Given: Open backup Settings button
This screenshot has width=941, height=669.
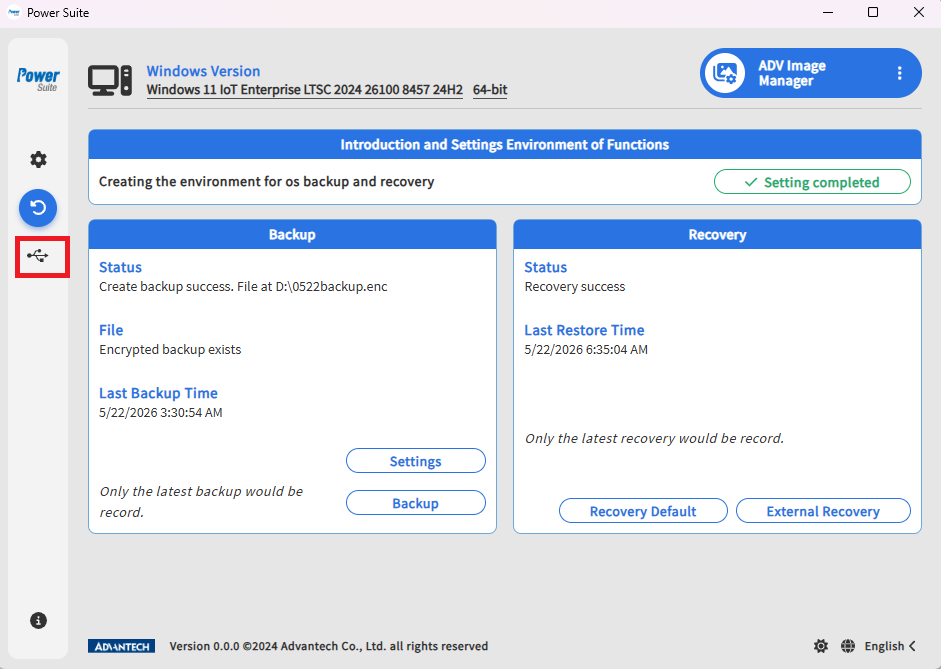Looking at the screenshot, I should [415, 461].
